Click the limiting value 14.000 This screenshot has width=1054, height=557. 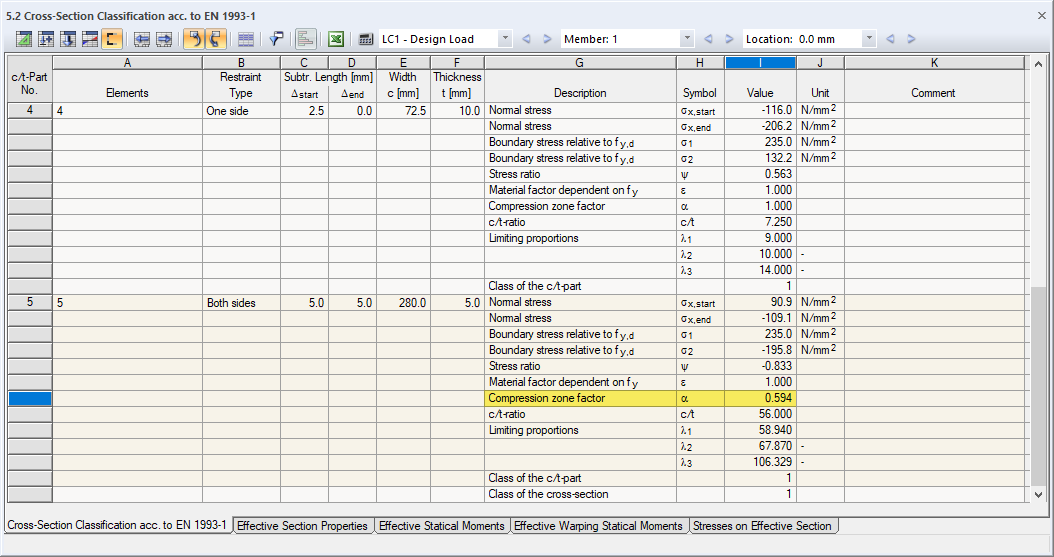pyautogui.click(x=760, y=270)
